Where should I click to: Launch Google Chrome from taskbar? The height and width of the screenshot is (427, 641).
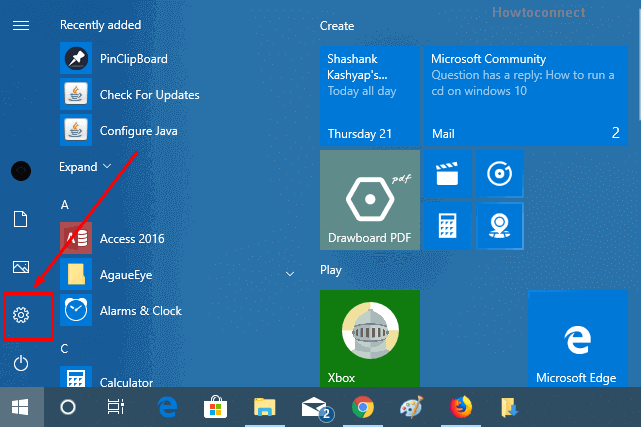[x=363, y=407]
